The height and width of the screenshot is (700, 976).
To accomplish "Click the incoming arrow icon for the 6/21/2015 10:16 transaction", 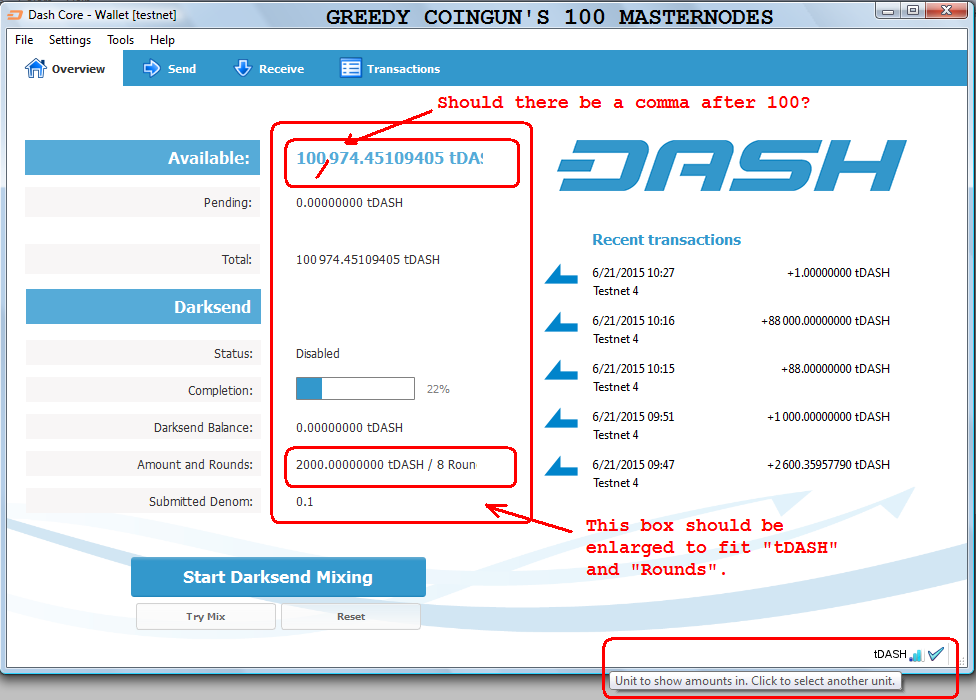I will pyautogui.click(x=561, y=322).
